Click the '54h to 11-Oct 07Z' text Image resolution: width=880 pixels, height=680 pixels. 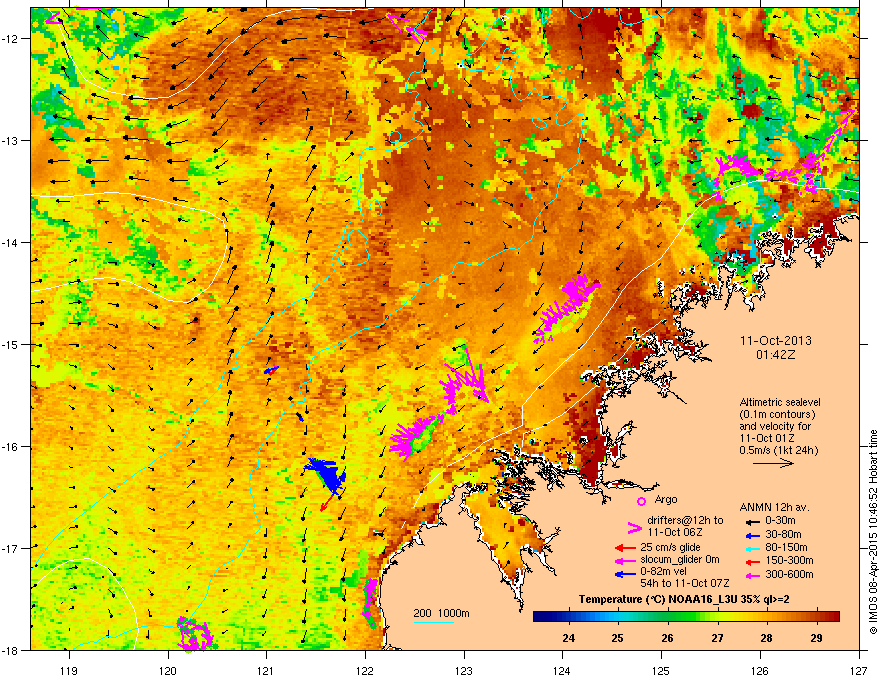click(685, 583)
